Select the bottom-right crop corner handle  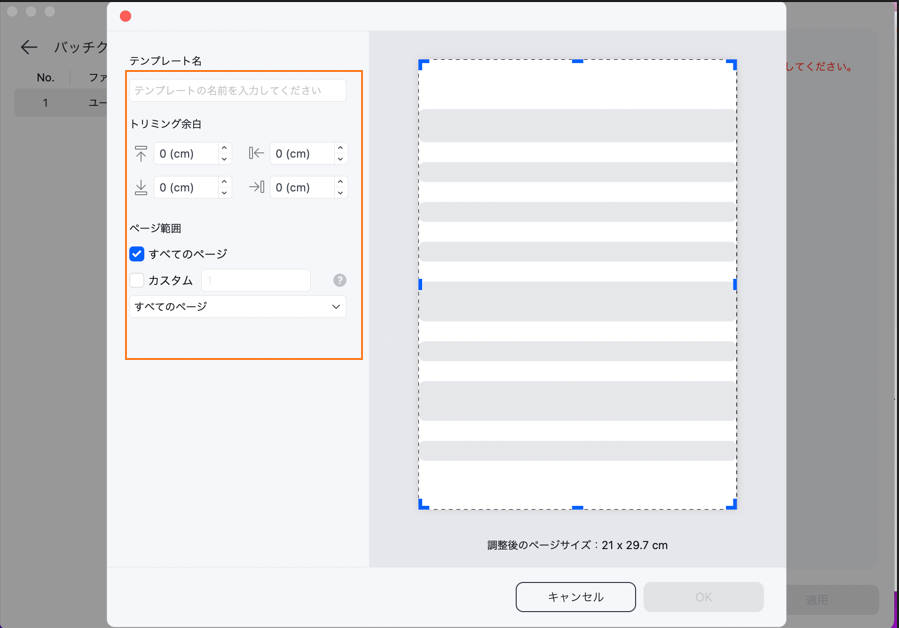732,504
